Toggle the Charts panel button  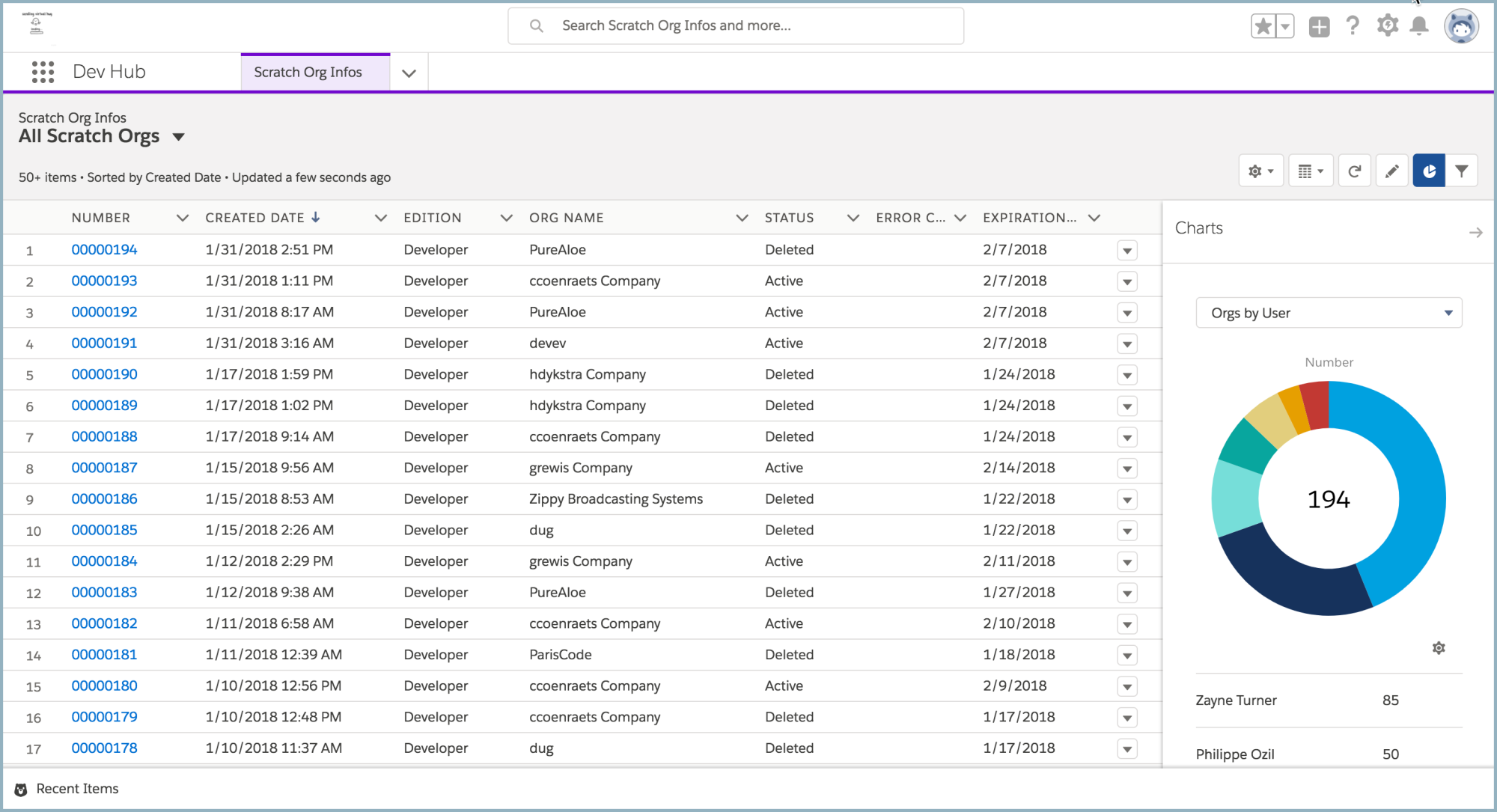[x=1429, y=171]
